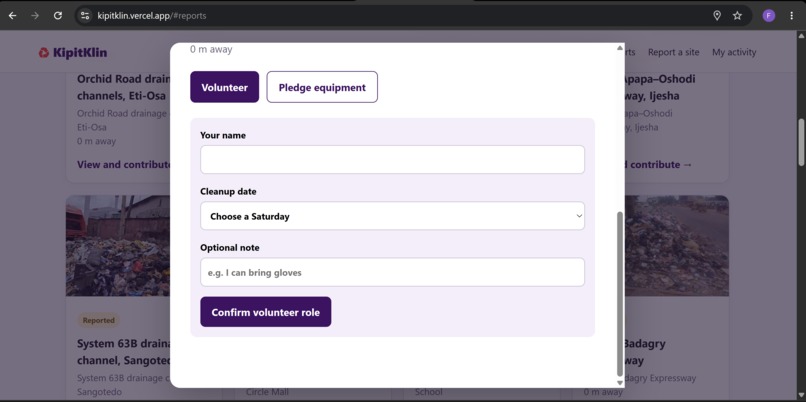
Task: Switch to Pledge equipment tab
Action: tap(322, 87)
